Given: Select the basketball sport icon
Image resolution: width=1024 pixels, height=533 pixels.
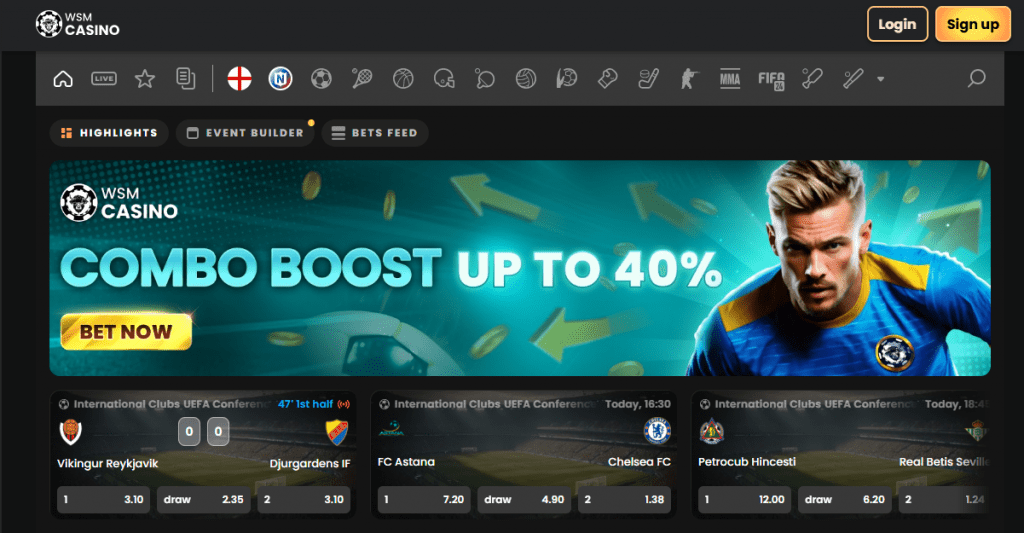Looking at the screenshot, I should point(403,79).
